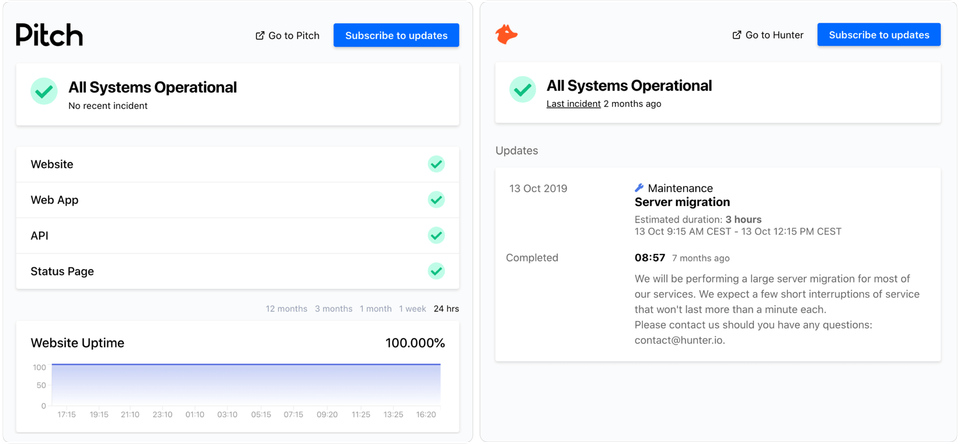The image size is (960, 444).
Task: Click the Status Page row green checkmark
Action: click(436, 271)
